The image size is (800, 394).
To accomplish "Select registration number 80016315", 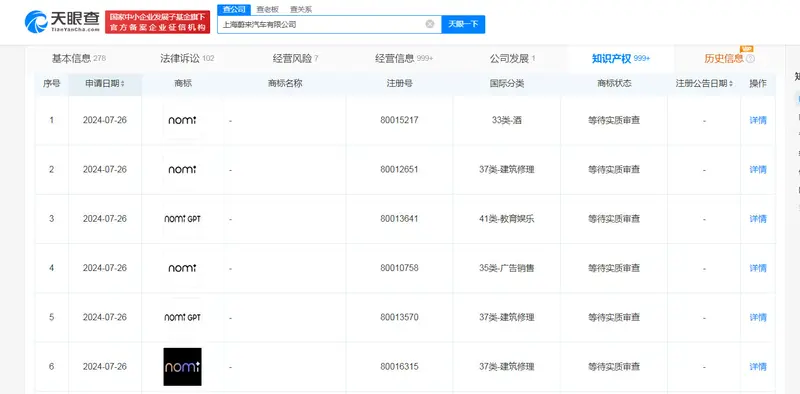I will tap(399, 366).
